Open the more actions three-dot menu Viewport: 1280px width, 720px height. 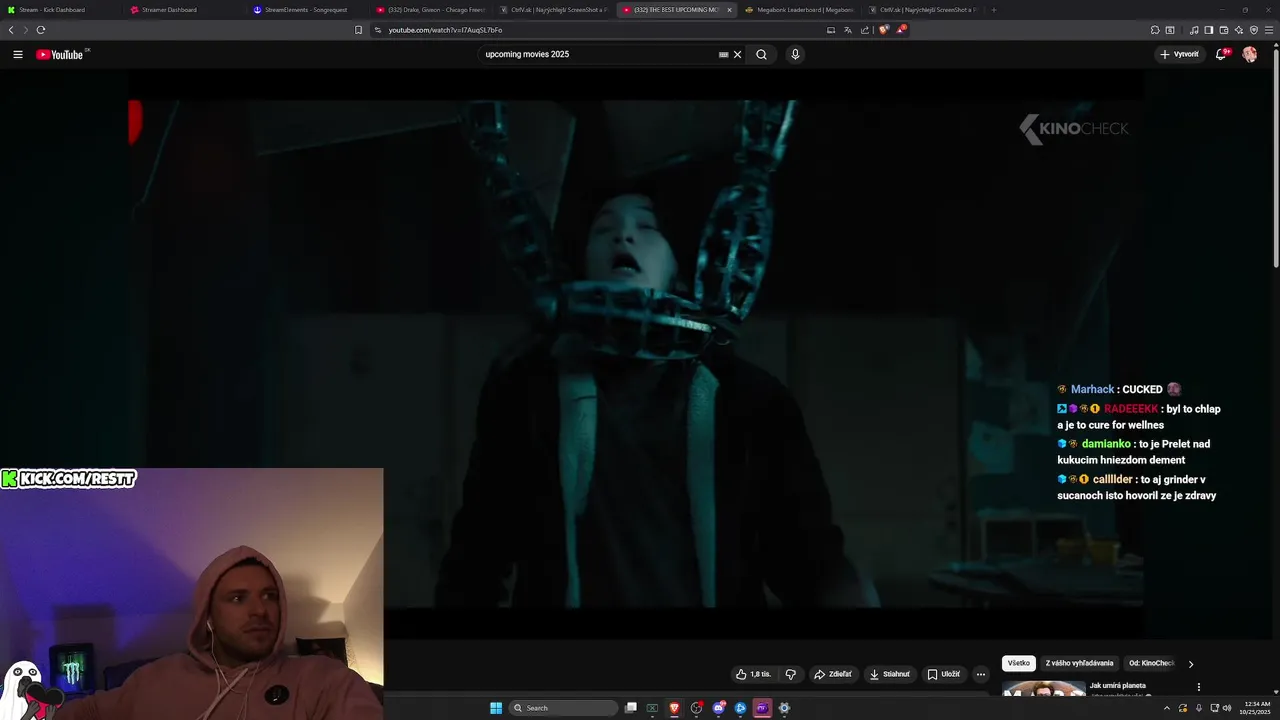pyautogui.click(x=981, y=674)
